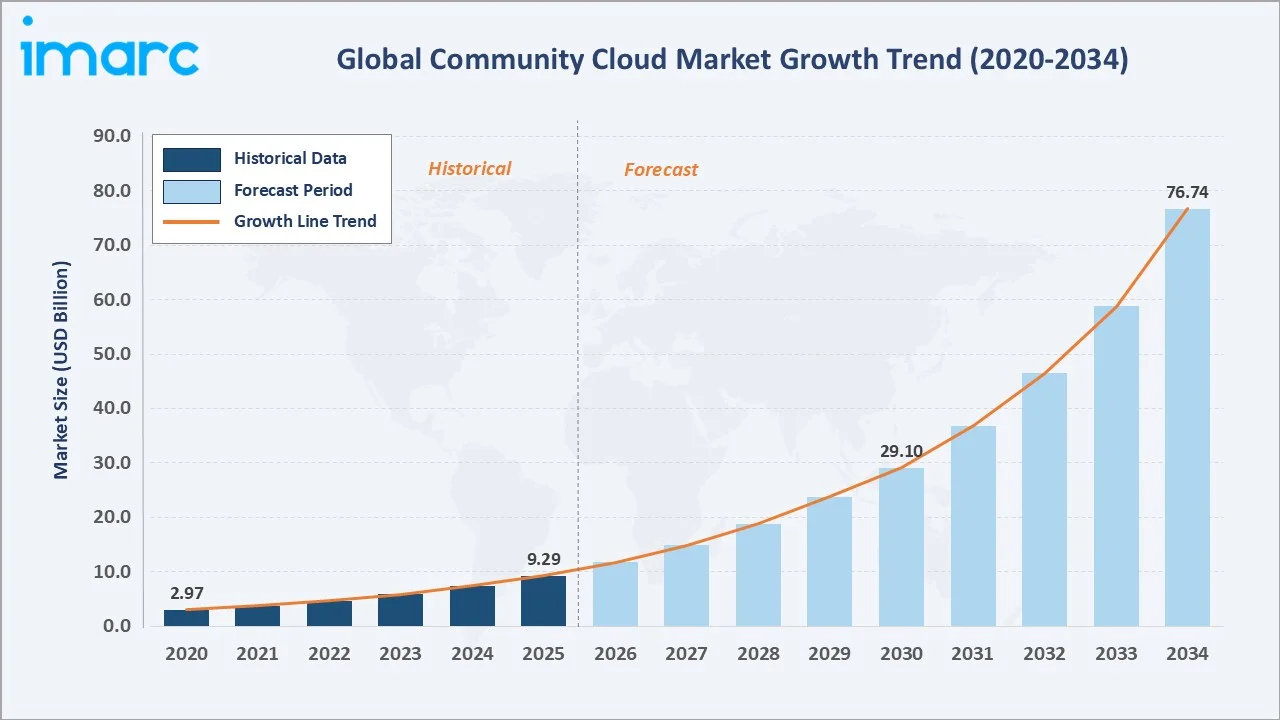Click the Historical Data legend swatch
This screenshot has width=1280, height=720.
click(x=191, y=159)
